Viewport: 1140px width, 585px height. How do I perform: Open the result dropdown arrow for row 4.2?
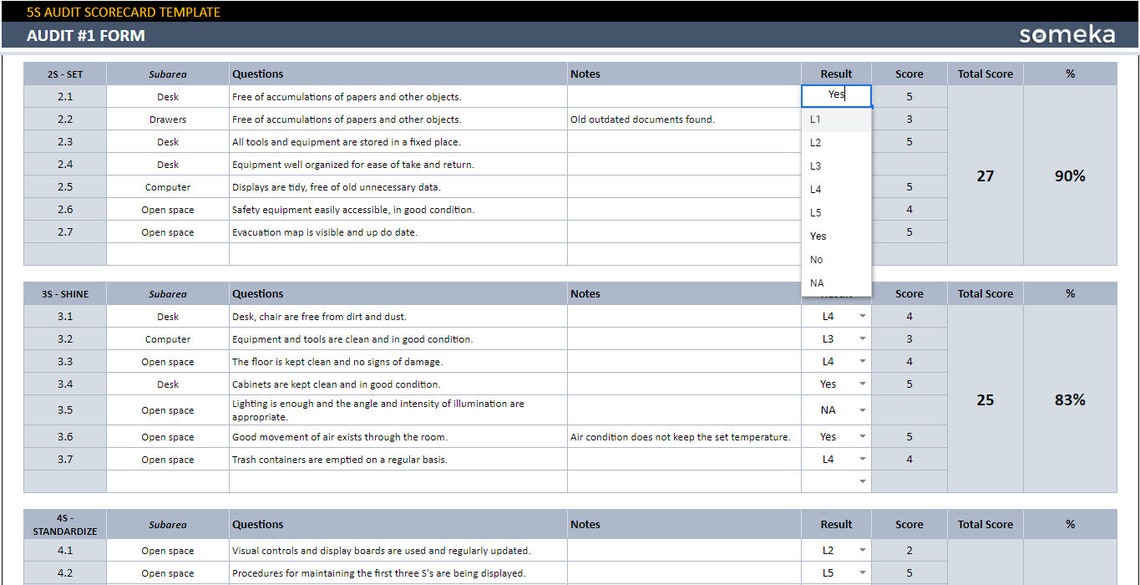coord(862,573)
